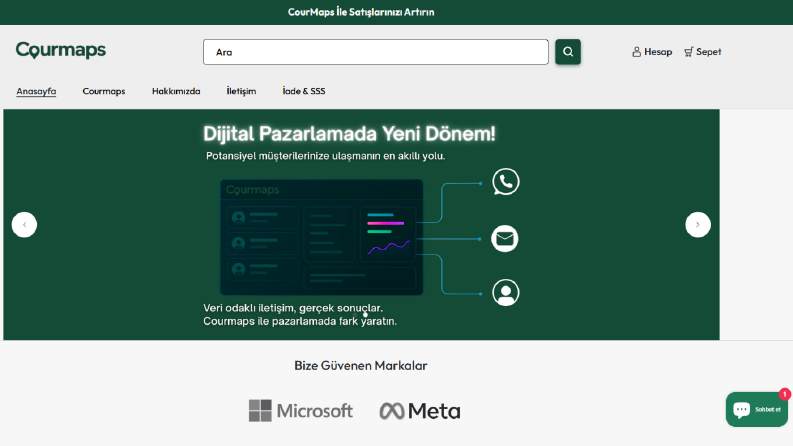Show next slide with right arrow
This screenshot has width=793, height=446.
(698, 225)
